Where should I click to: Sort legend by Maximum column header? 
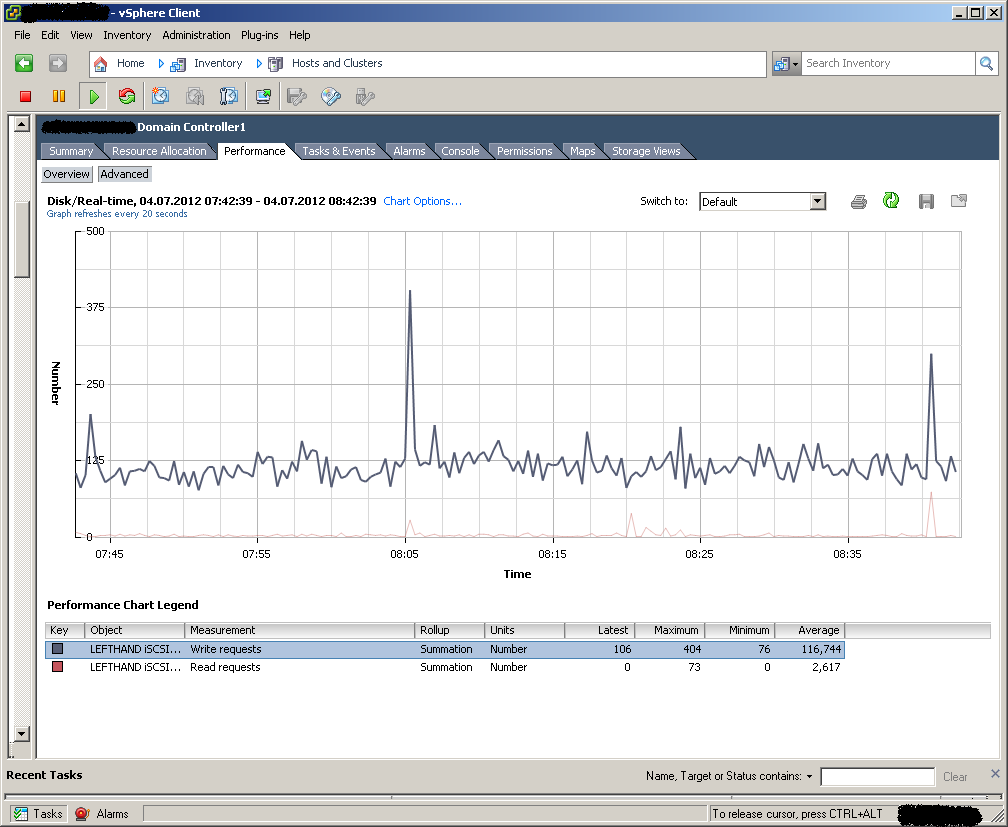(x=670, y=630)
